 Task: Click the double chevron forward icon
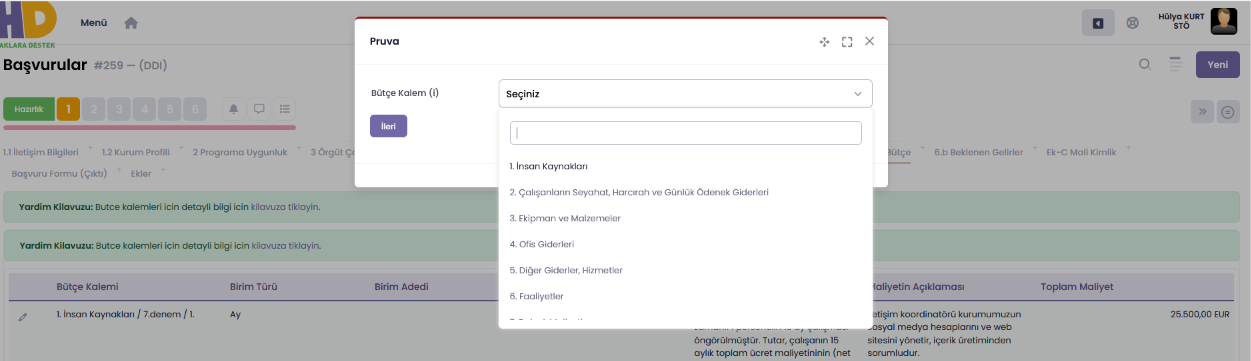(x=1202, y=112)
